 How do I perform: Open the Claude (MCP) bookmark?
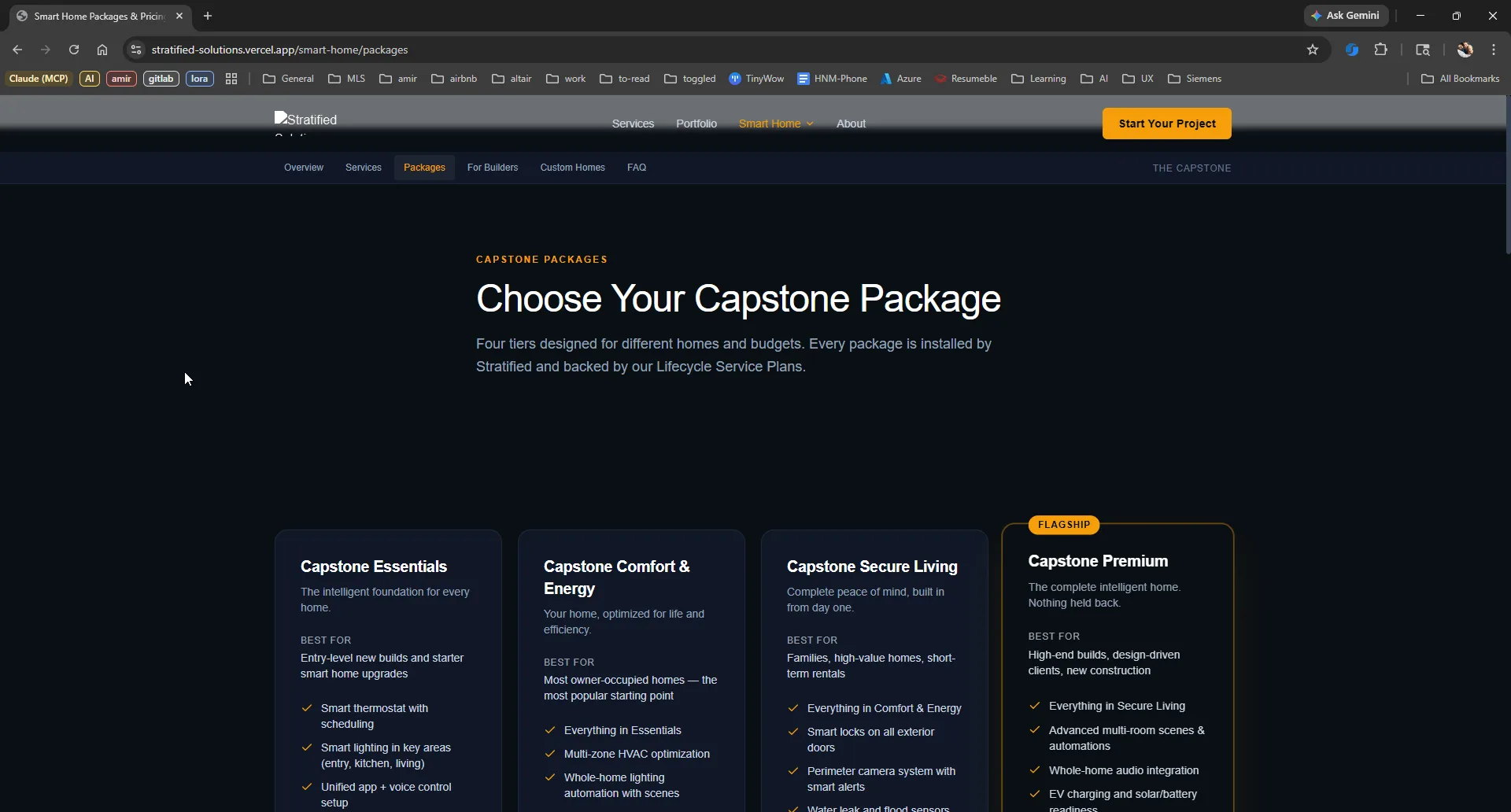pos(39,79)
